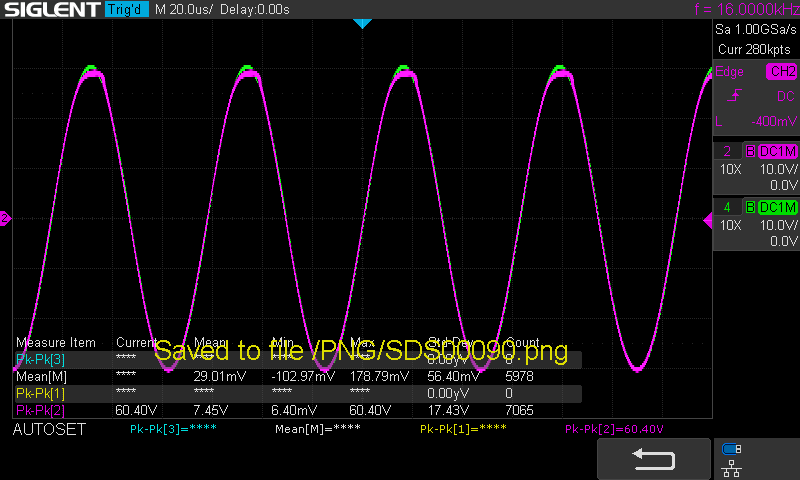
Task: Click the Sa 1.00GSa/s sample rate
Action: [x=756, y=30]
